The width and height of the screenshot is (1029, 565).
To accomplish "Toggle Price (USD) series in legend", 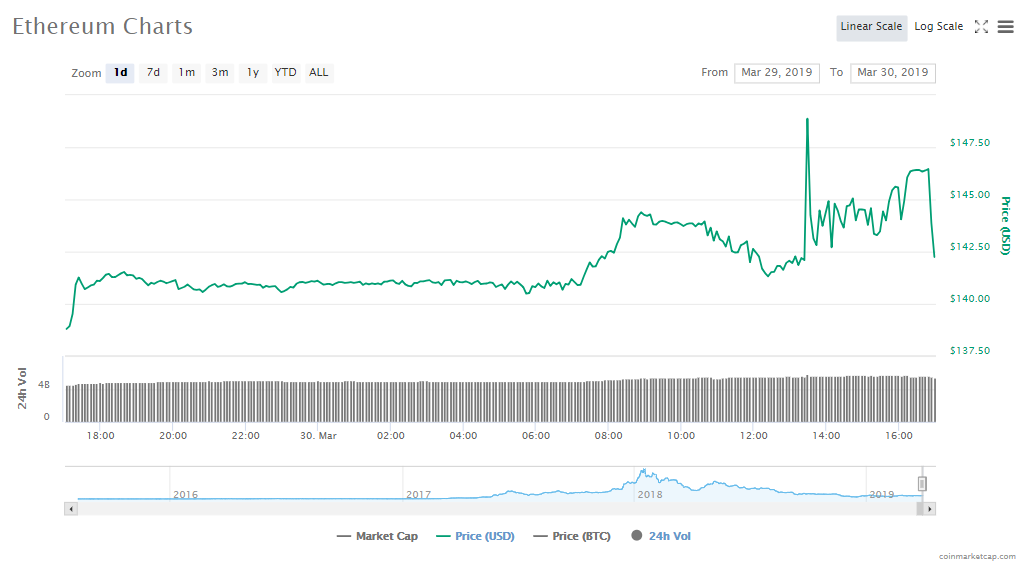I will pyautogui.click(x=475, y=537).
